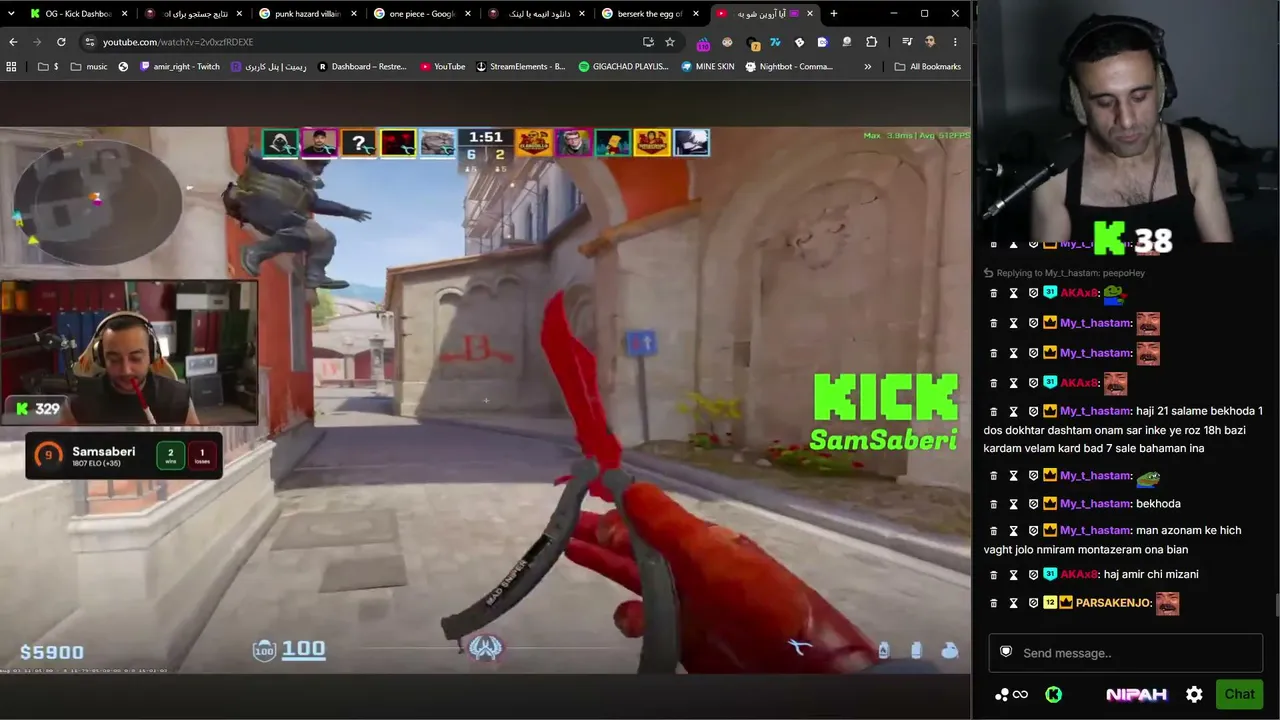Close the one piece - Google tab
The width and height of the screenshot is (1280, 720).
(x=468, y=14)
